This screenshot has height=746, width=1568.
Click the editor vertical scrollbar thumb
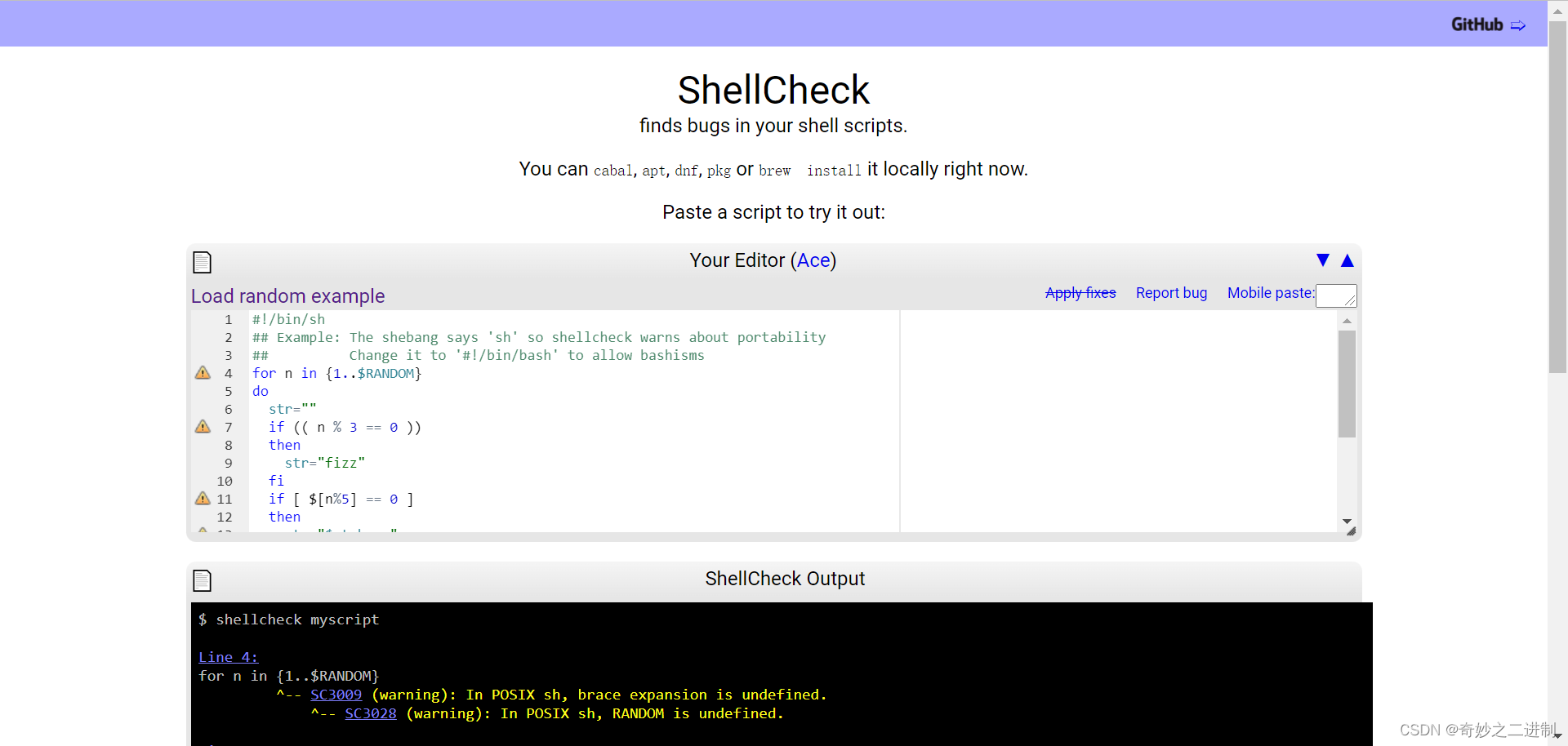pos(1347,384)
